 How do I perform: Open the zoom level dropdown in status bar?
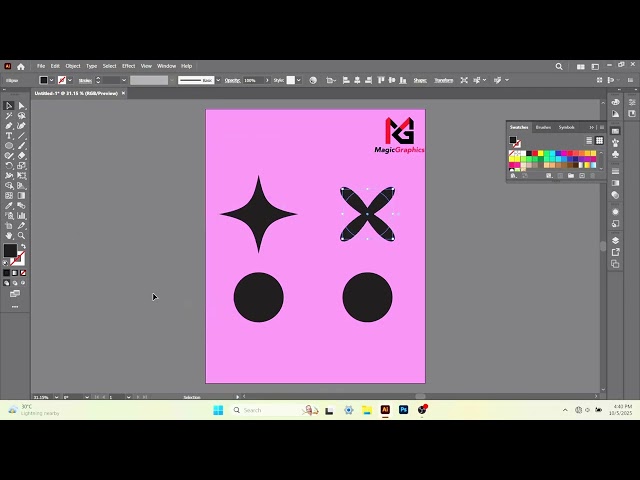click(x=56, y=397)
